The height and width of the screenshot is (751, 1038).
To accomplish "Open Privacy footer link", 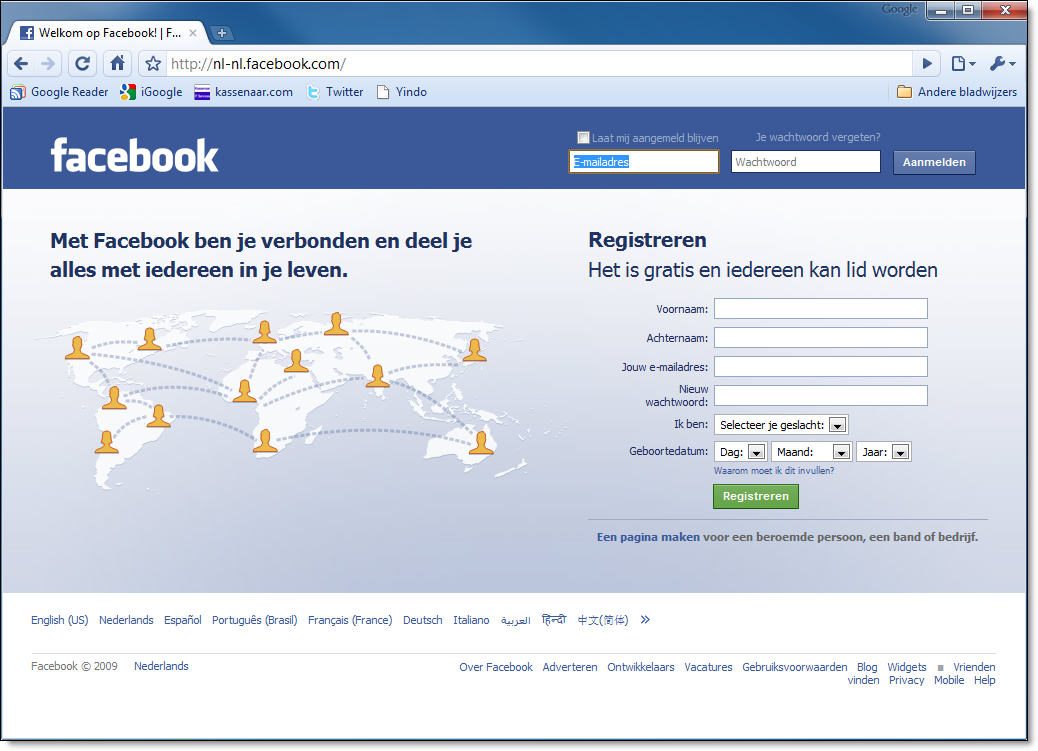I will coord(906,680).
